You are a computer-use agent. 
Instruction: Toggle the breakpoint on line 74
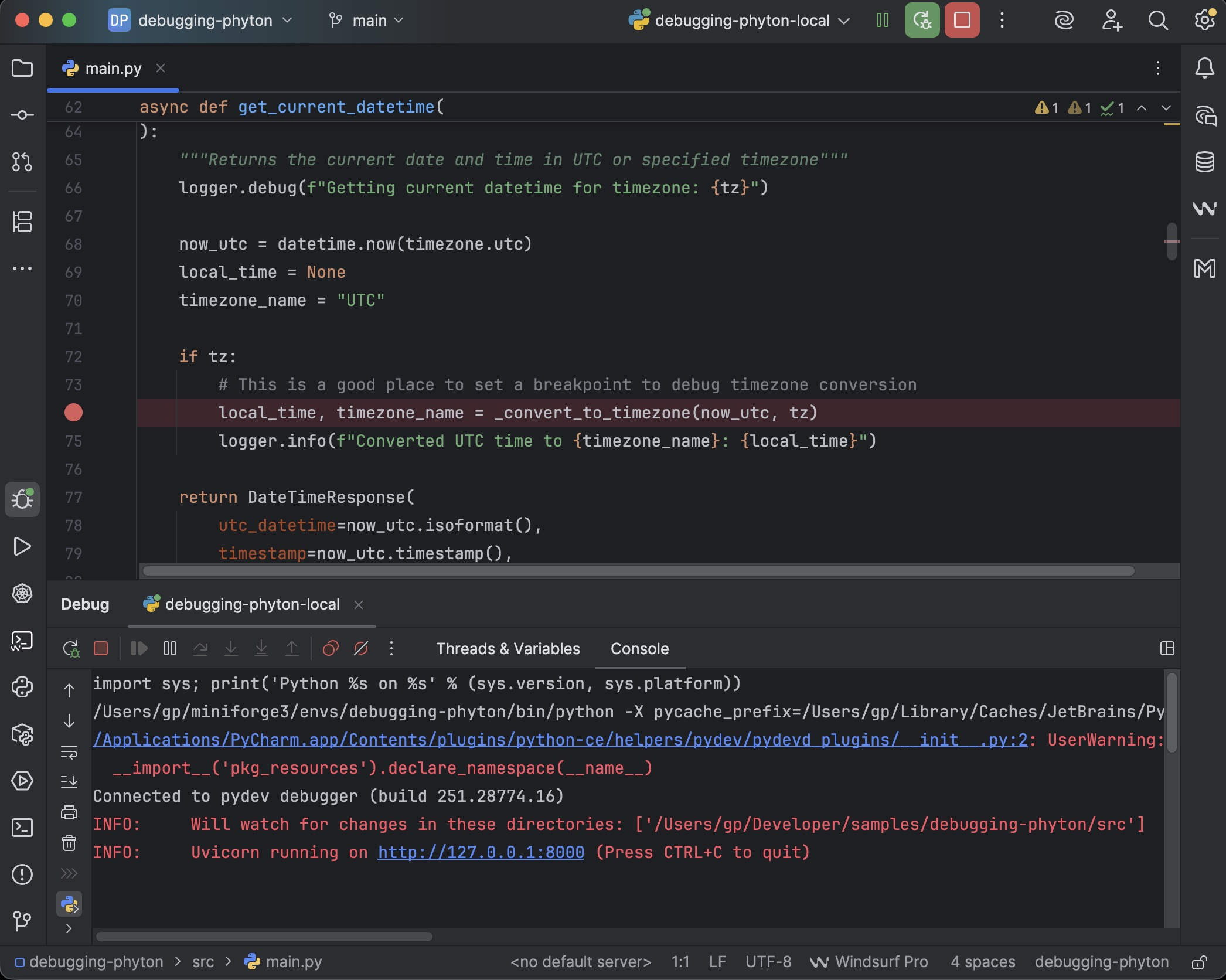(x=73, y=413)
